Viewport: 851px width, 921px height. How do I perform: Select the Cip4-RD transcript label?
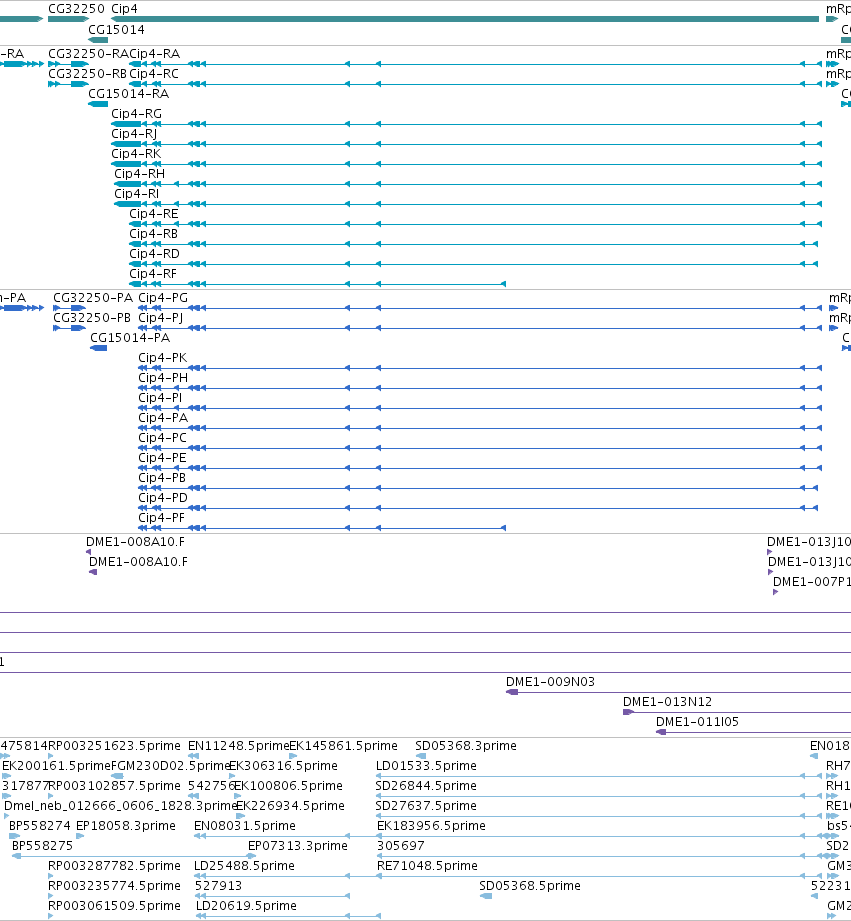click(x=154, y=254)
